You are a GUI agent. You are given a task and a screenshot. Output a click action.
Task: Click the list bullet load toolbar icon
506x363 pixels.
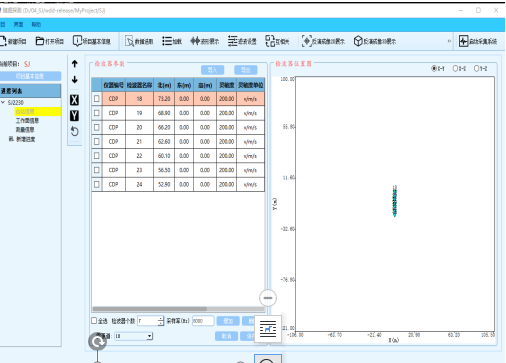tap(167, 41)
